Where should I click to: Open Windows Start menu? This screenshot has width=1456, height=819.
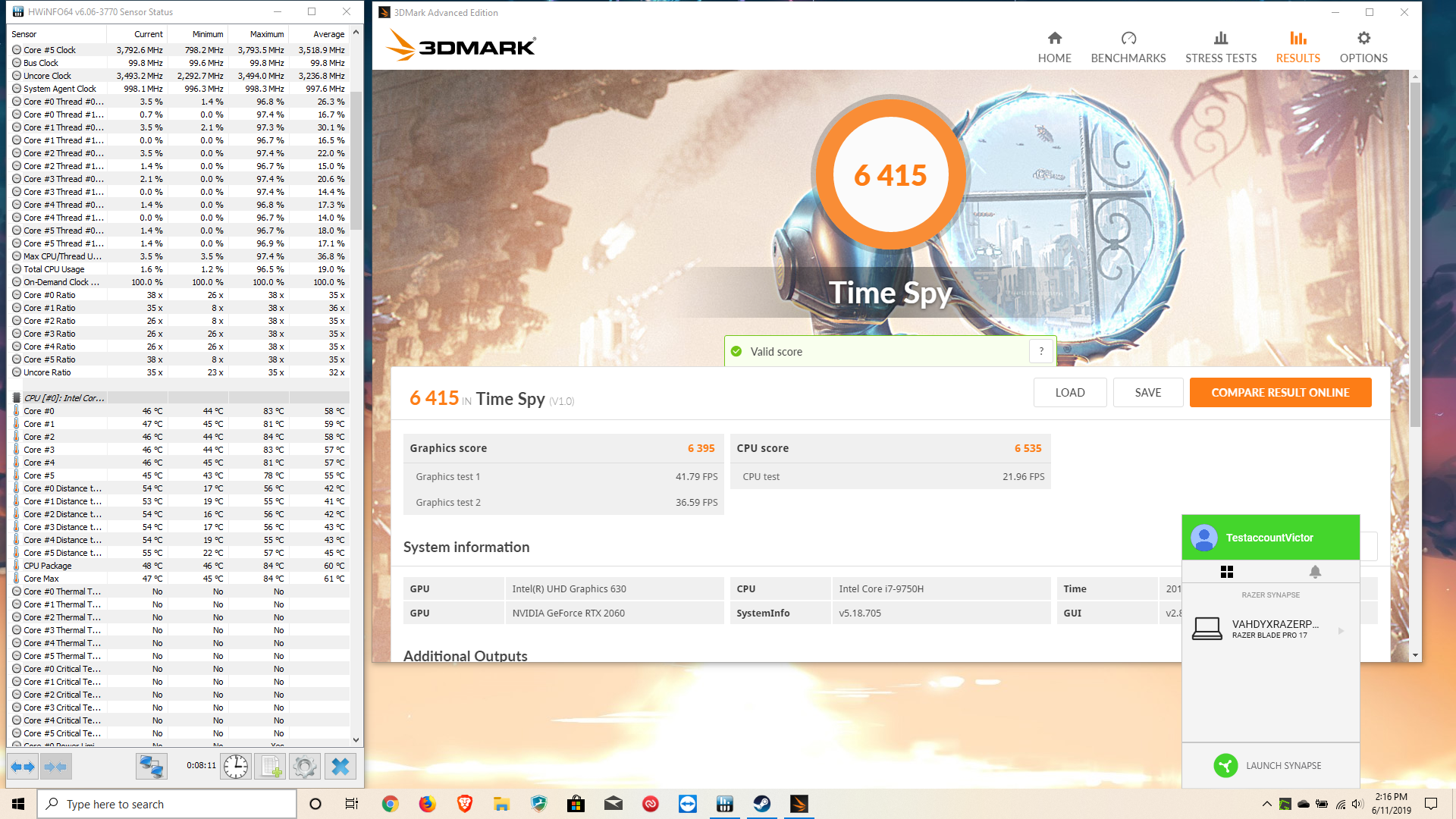point(18,804)
